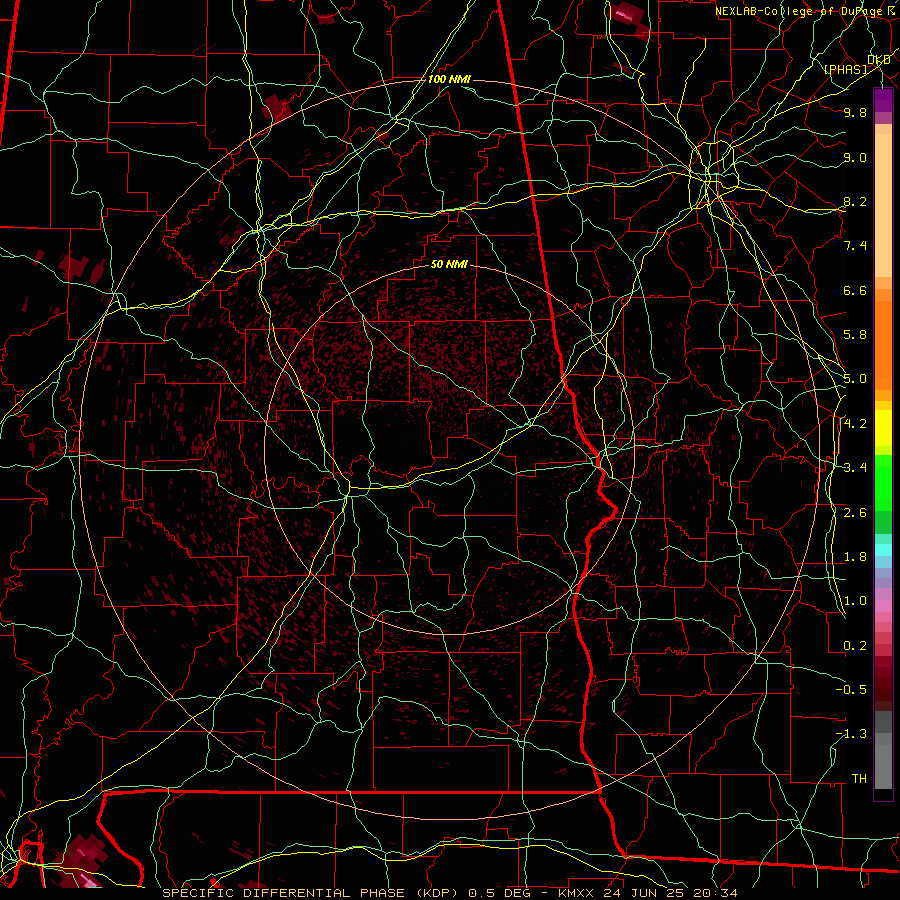Click the cyan segment of the color bar
Viewport: 900px width, 900px height.
(x=883, y=550)
